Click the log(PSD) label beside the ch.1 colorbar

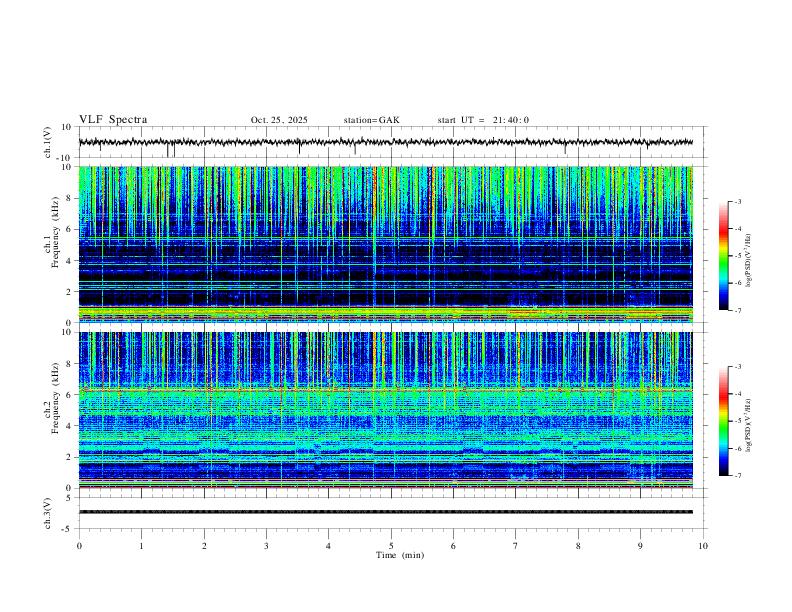[x=749, y=261]
